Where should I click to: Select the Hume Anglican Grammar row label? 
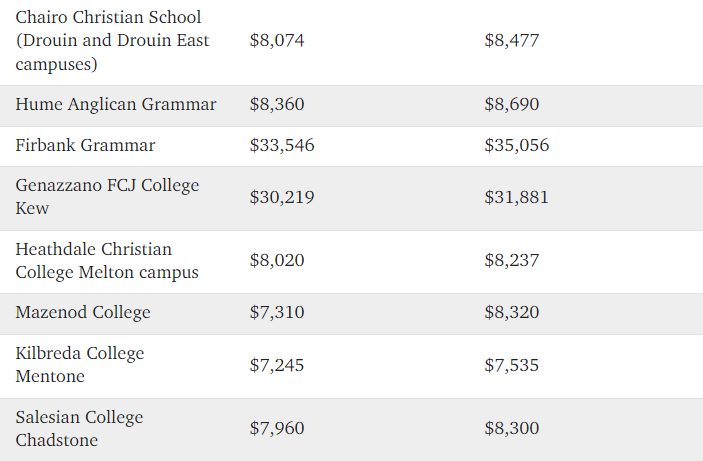tap(116, 105)
